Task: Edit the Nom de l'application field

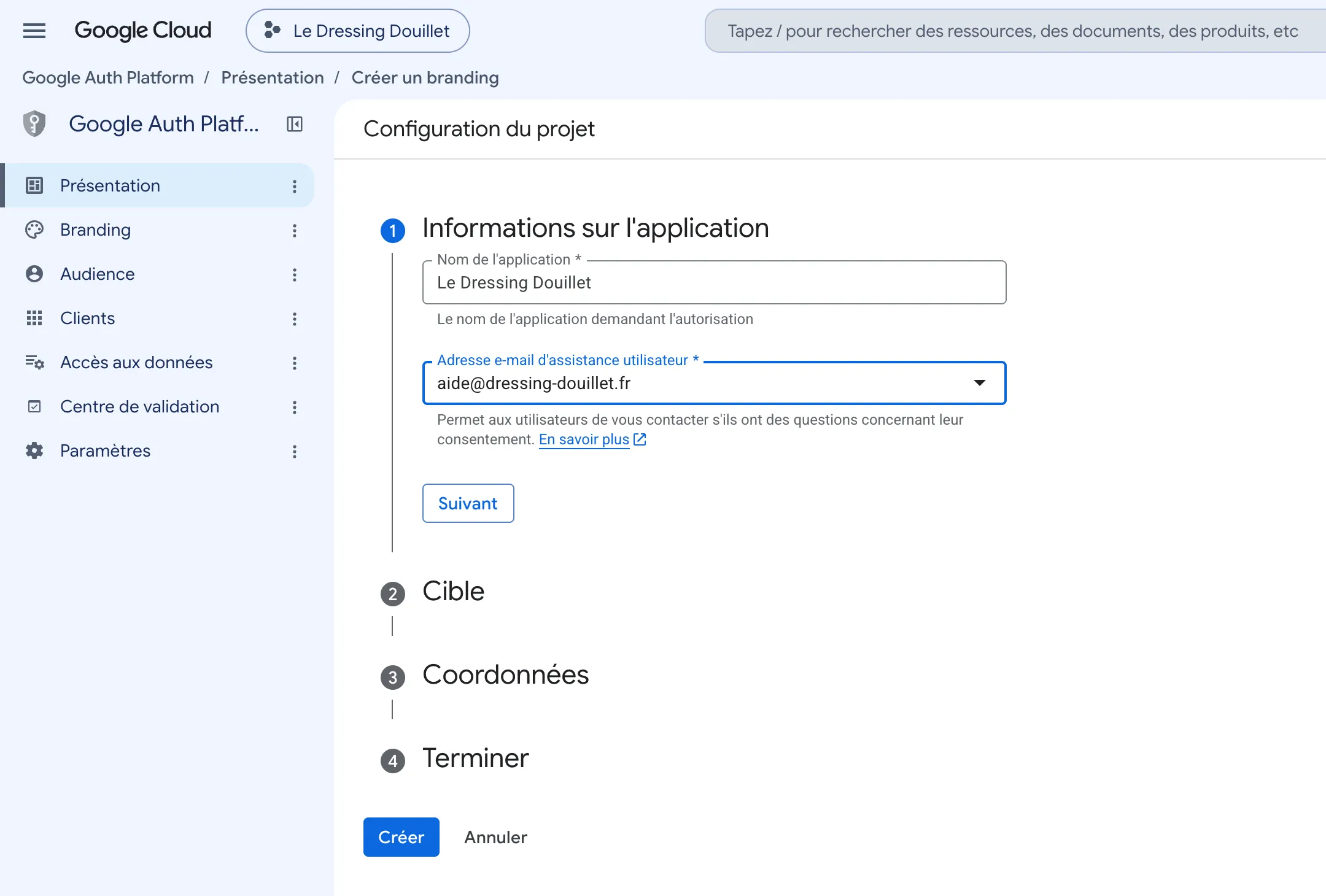Action: (x=715, y=282)
